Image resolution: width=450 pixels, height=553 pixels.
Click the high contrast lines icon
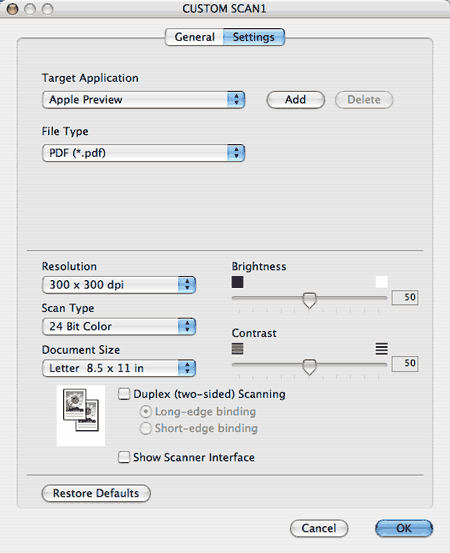point(382,349)
